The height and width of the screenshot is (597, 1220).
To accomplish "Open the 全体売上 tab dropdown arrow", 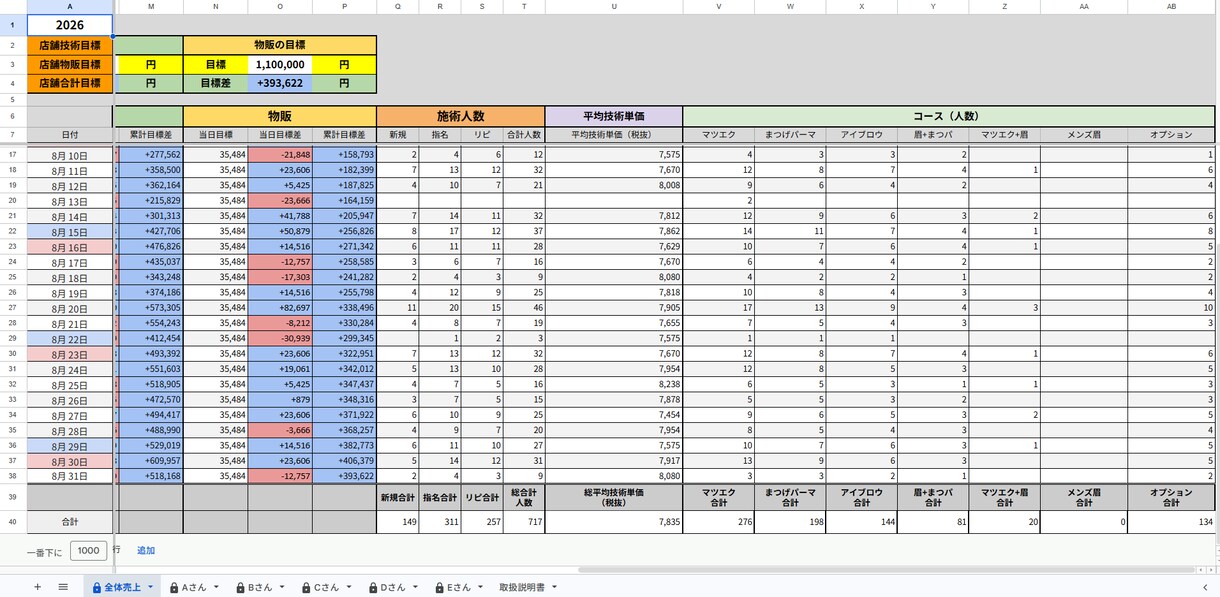I will click(150, 587).
